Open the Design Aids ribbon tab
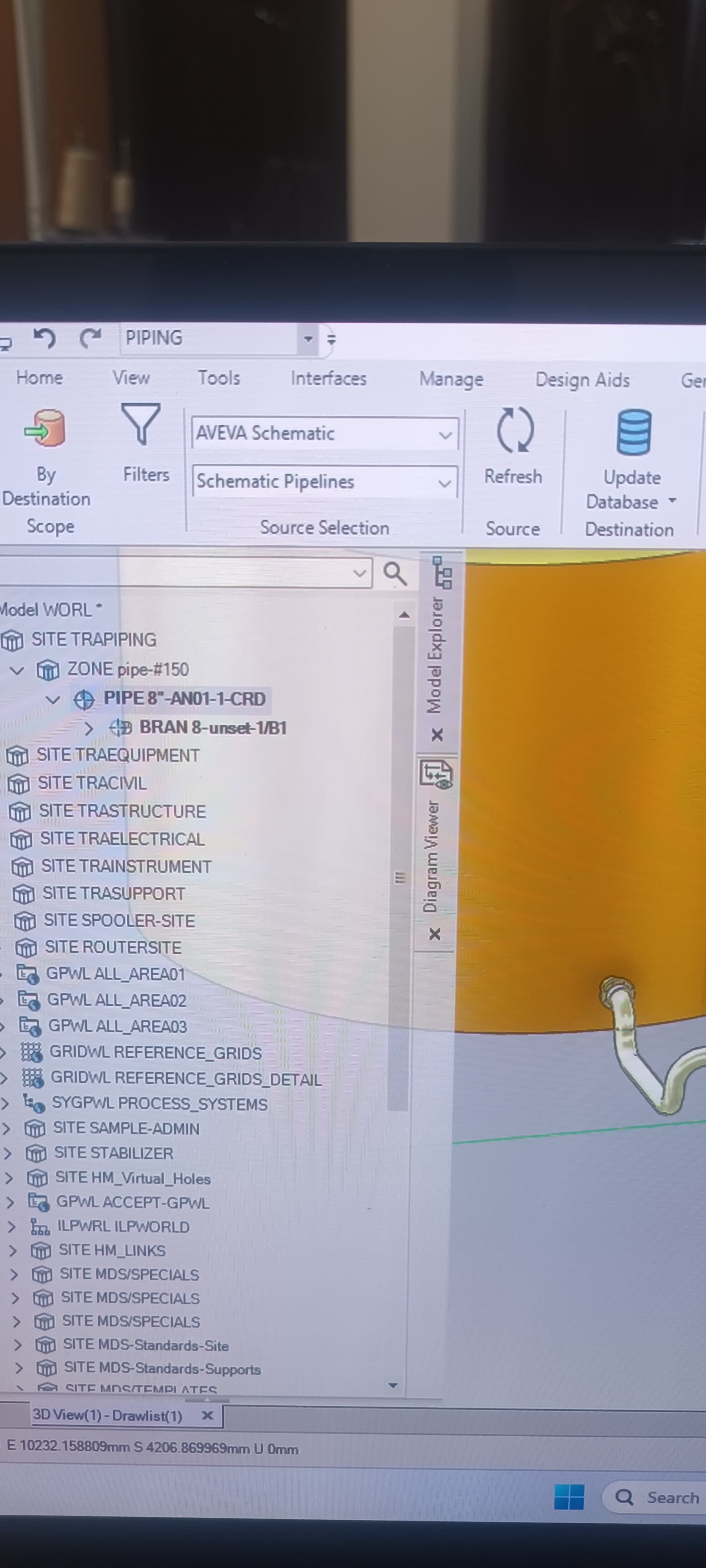The height and width of the screenshot is (1568, 706). [582, 380]
